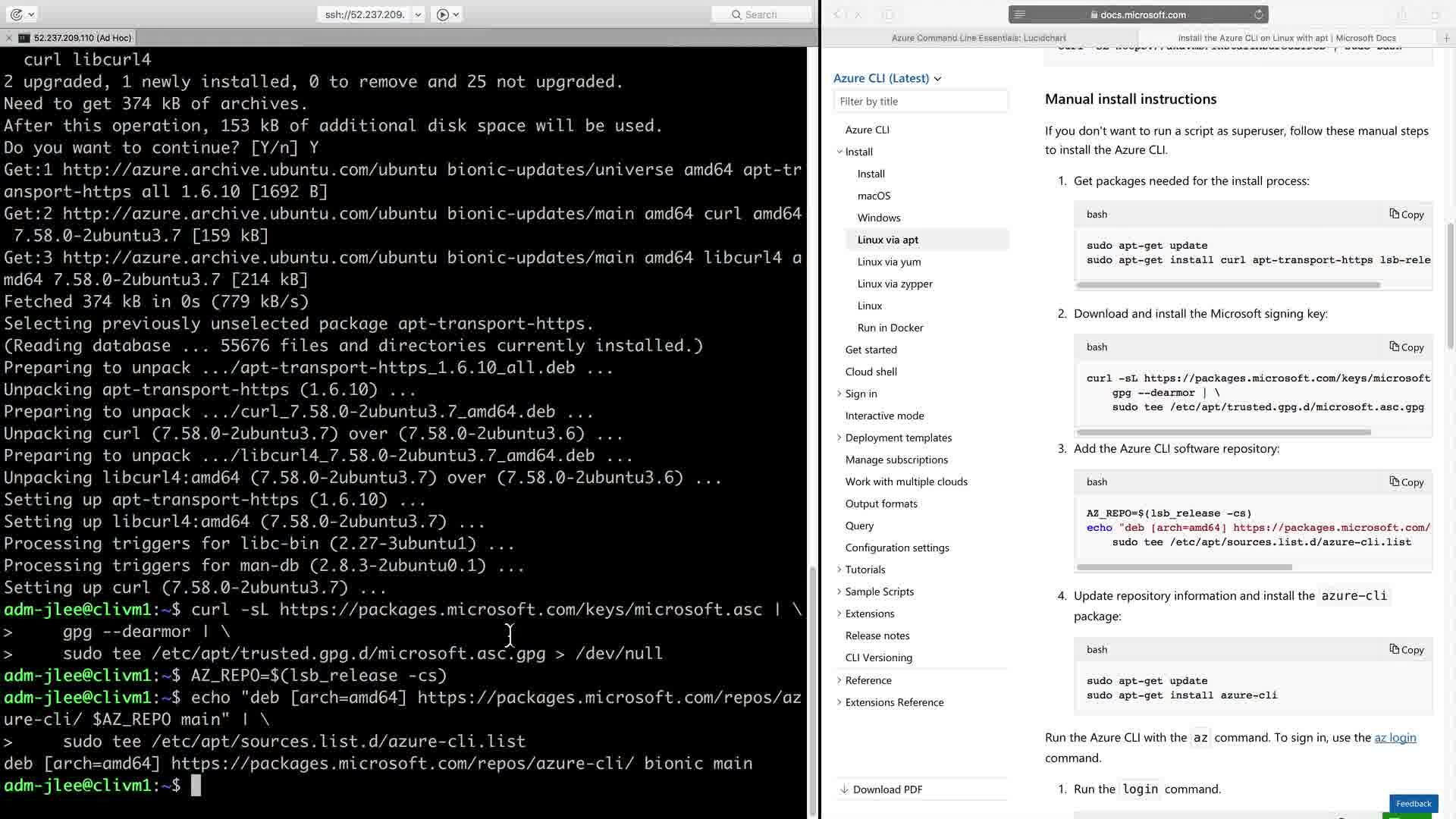This screenshot has width=1456, height=819.
Task: Click the Filter by title input
Action: [x=920, y=102]
